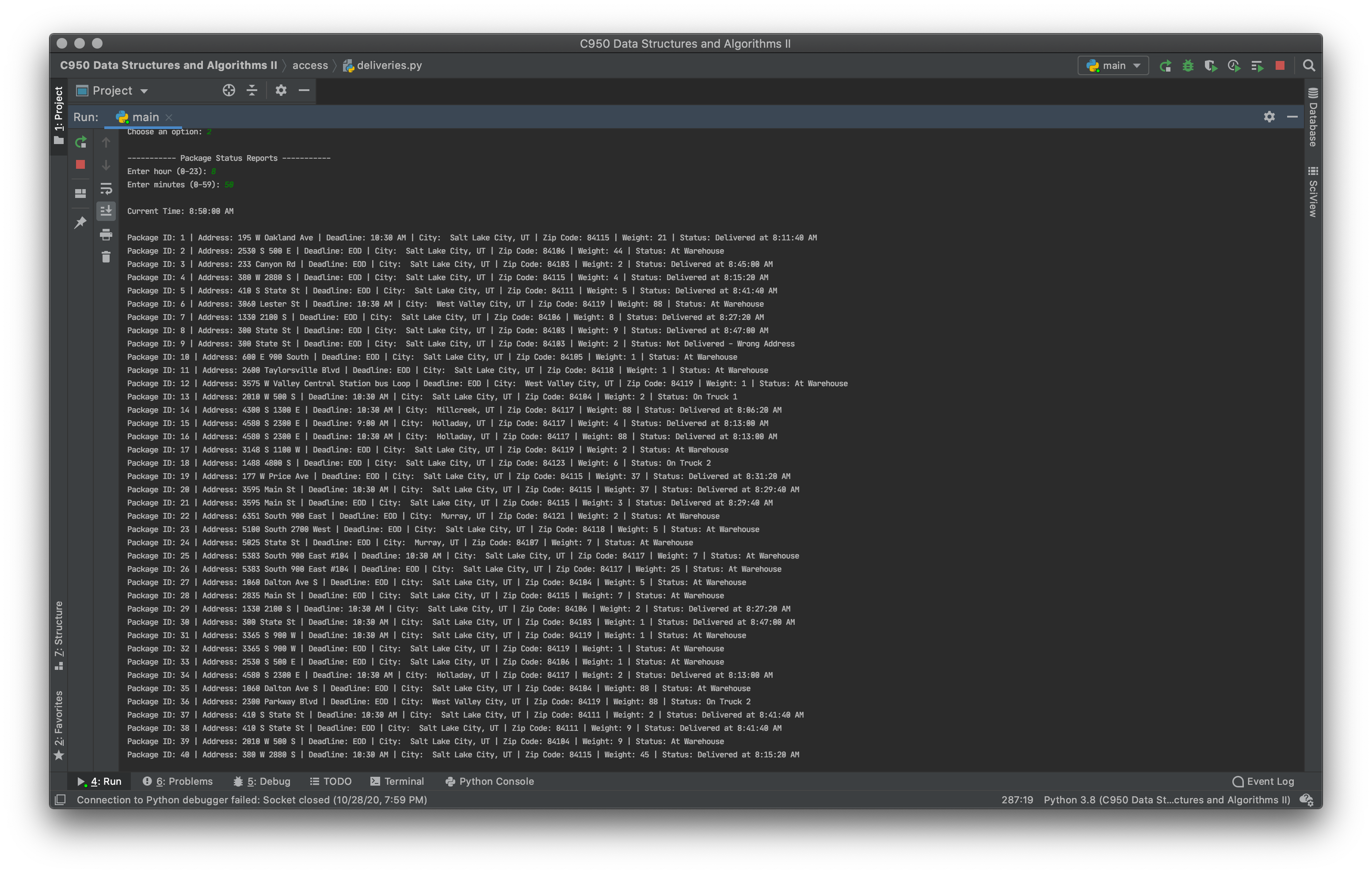Image resolution: width=1372 pixels, height=874 pixels.
Task: Open the main run configuration dropdown
Action: (x=1113, y=65)
